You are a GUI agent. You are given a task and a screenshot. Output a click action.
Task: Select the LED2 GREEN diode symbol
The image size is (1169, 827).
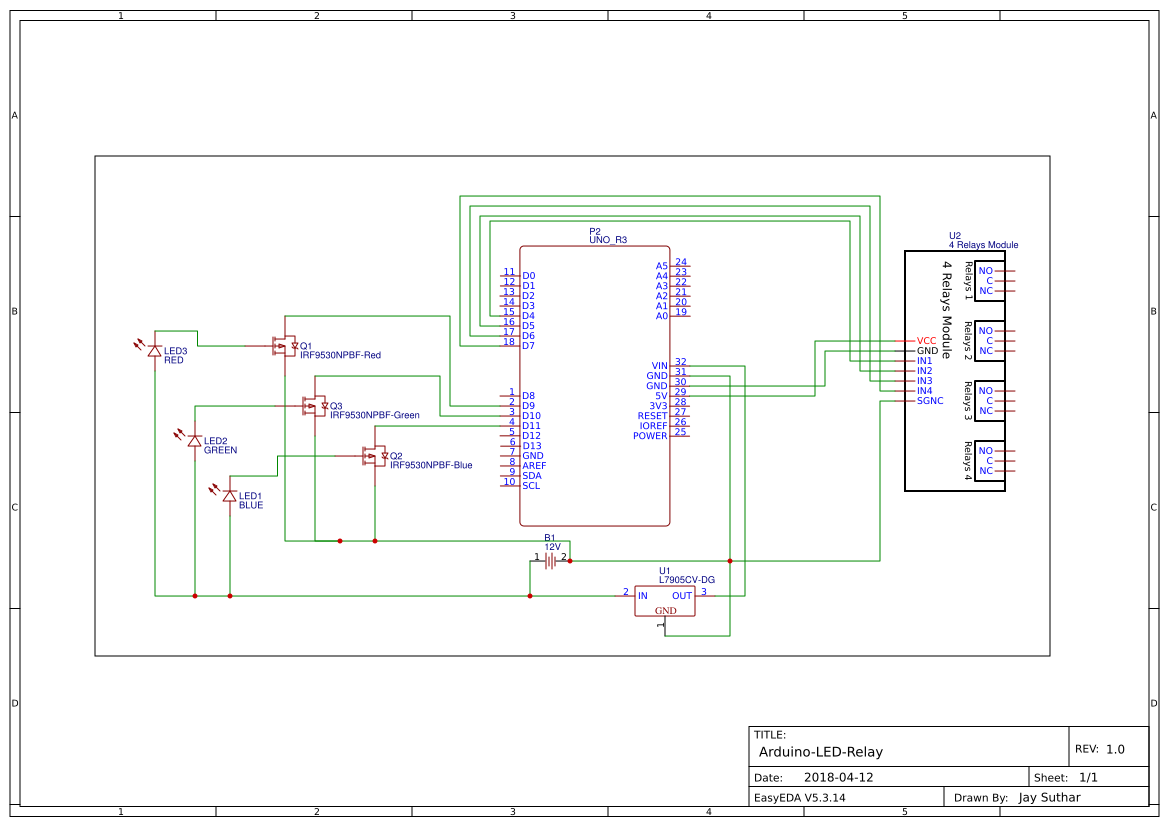coord(195,441)
